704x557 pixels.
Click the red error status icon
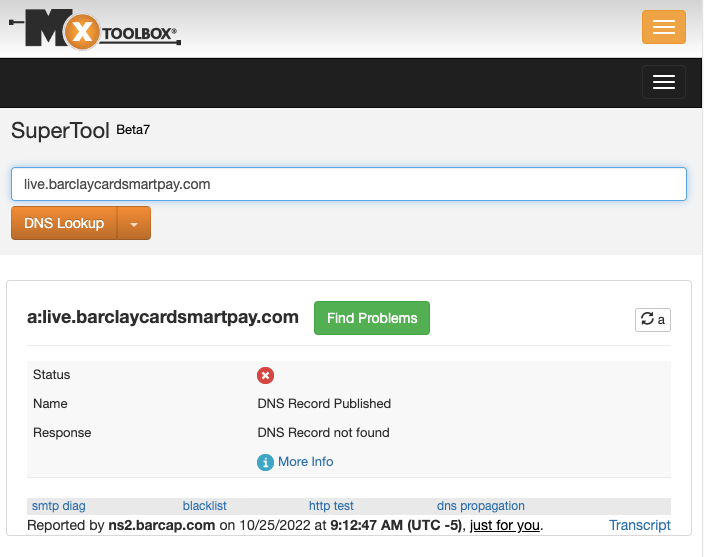click(265, 375)
